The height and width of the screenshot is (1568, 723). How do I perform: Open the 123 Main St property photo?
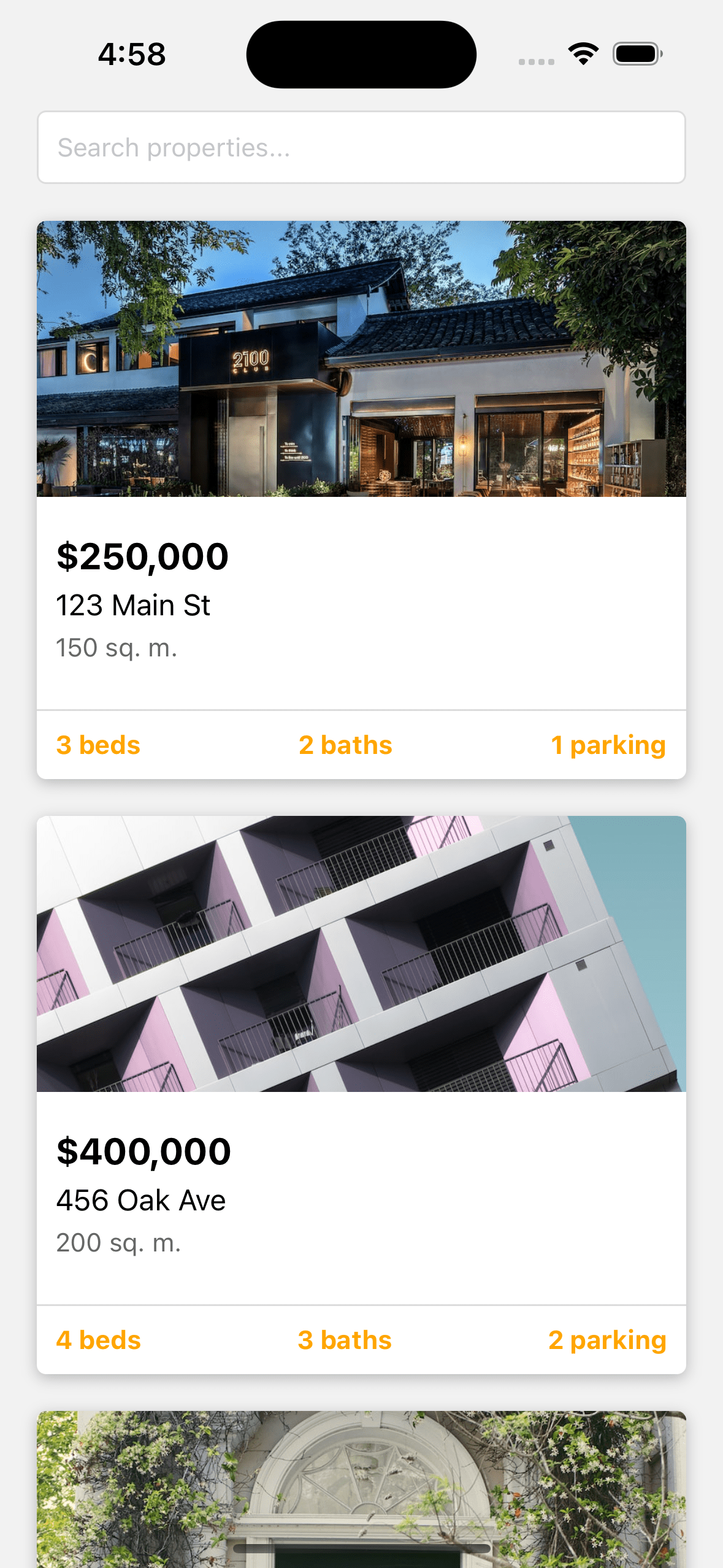point(361,359)
